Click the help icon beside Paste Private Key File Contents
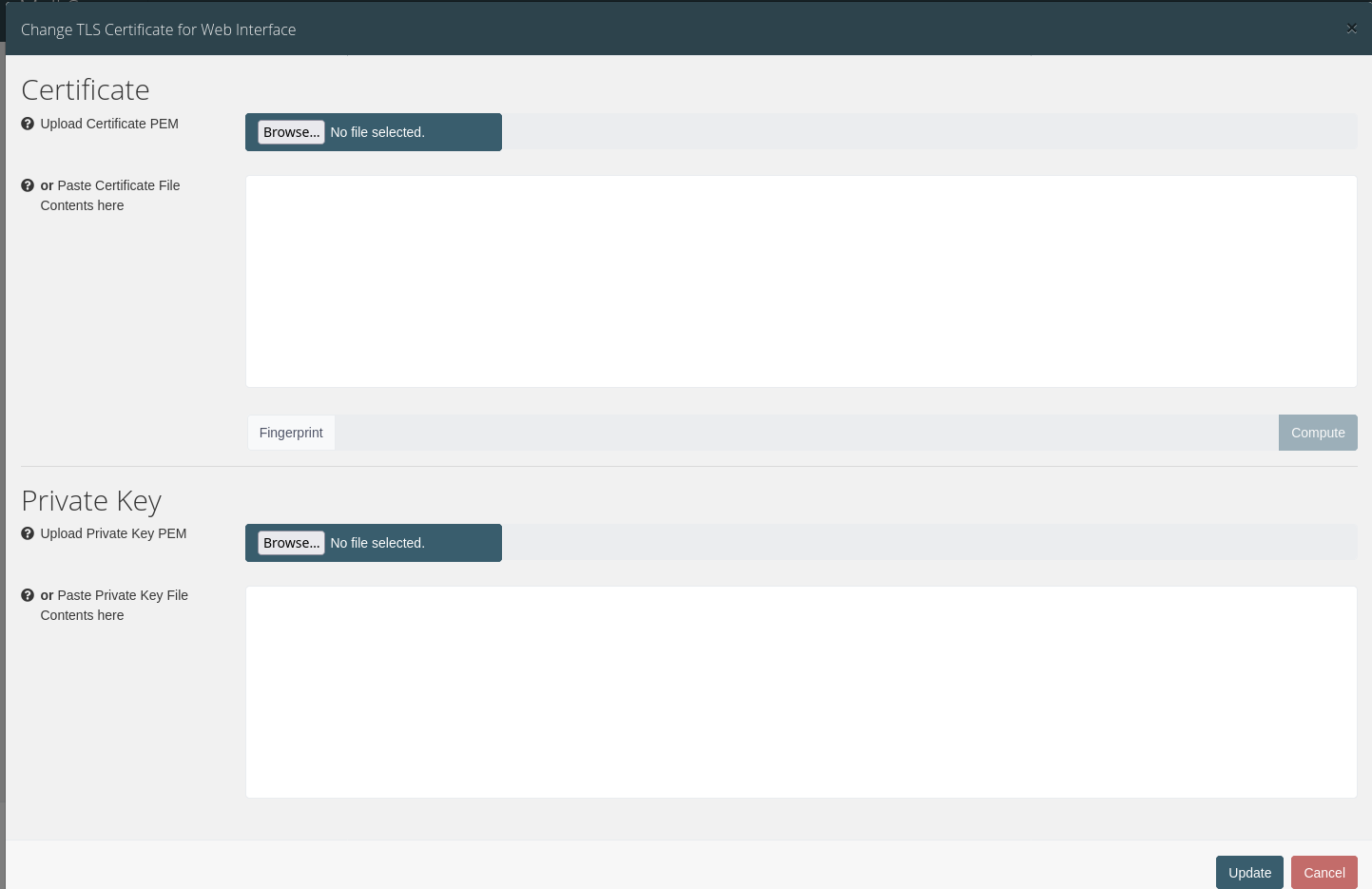The width and height of the screenshot is (1372, 889). coord(27,594)
